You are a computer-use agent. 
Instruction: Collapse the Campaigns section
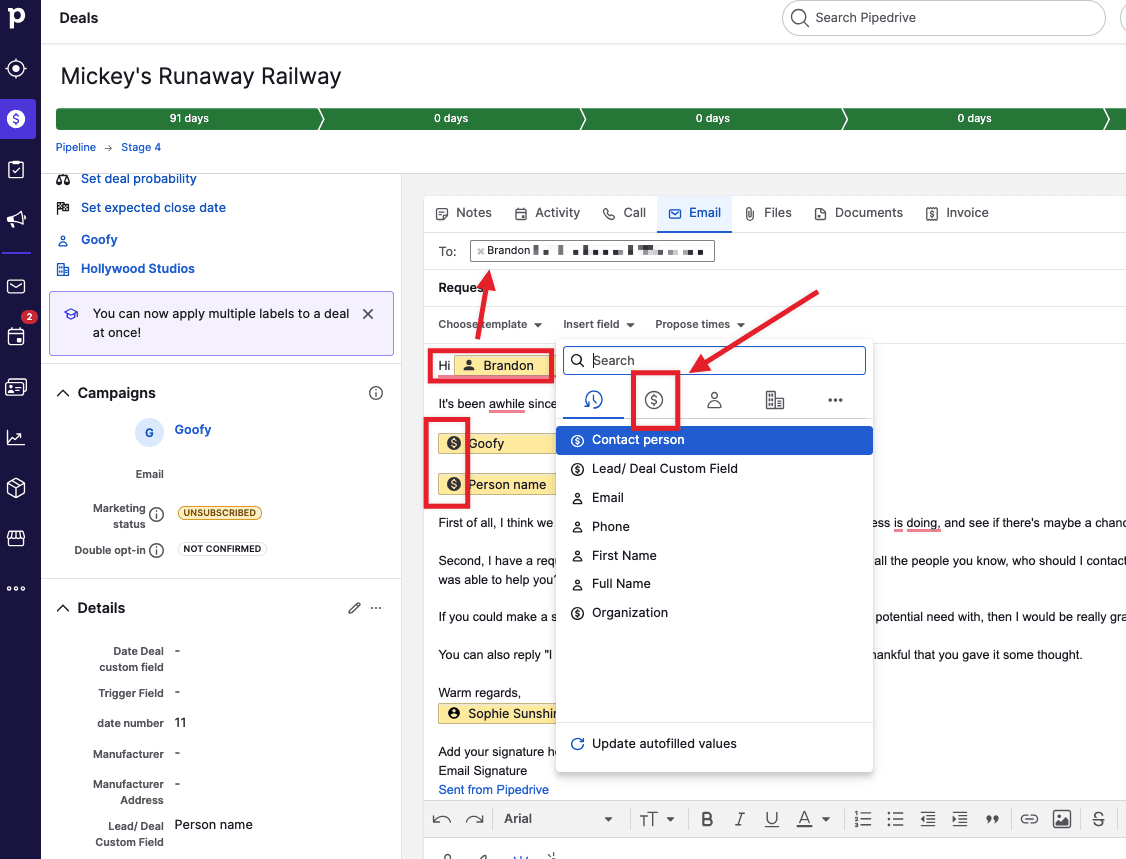(63, 393)
